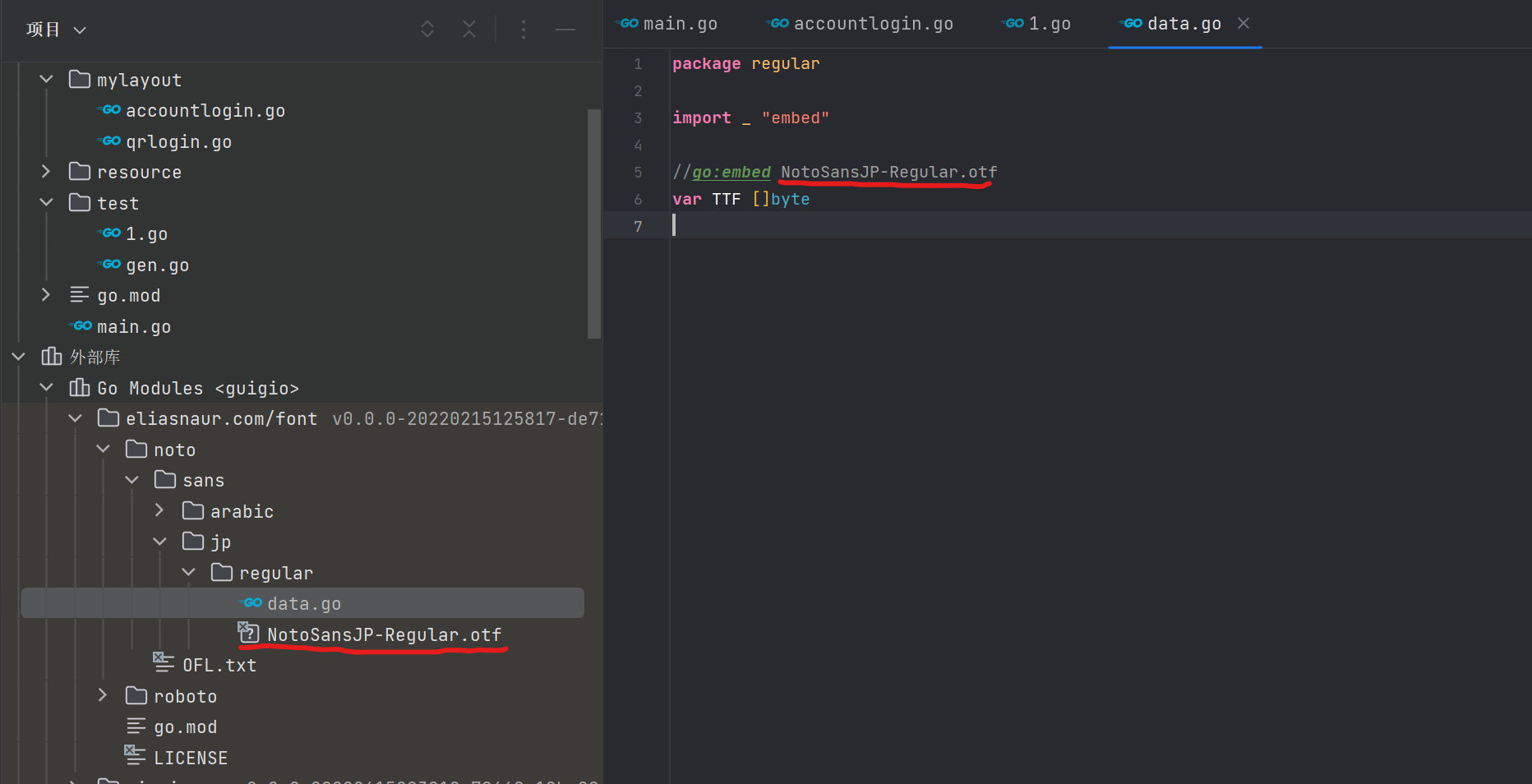Expand the arabic folder
The height and width of the screenshot is (784, 1532).
[x=159, y=510]
